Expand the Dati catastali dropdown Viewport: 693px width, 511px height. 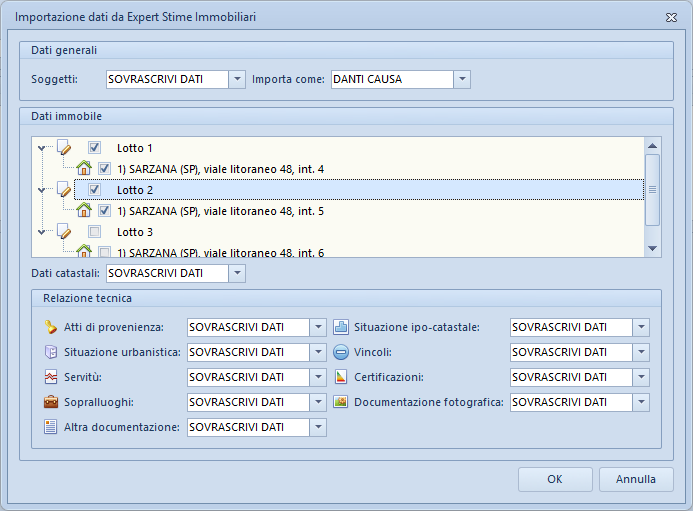pos(236,273)
